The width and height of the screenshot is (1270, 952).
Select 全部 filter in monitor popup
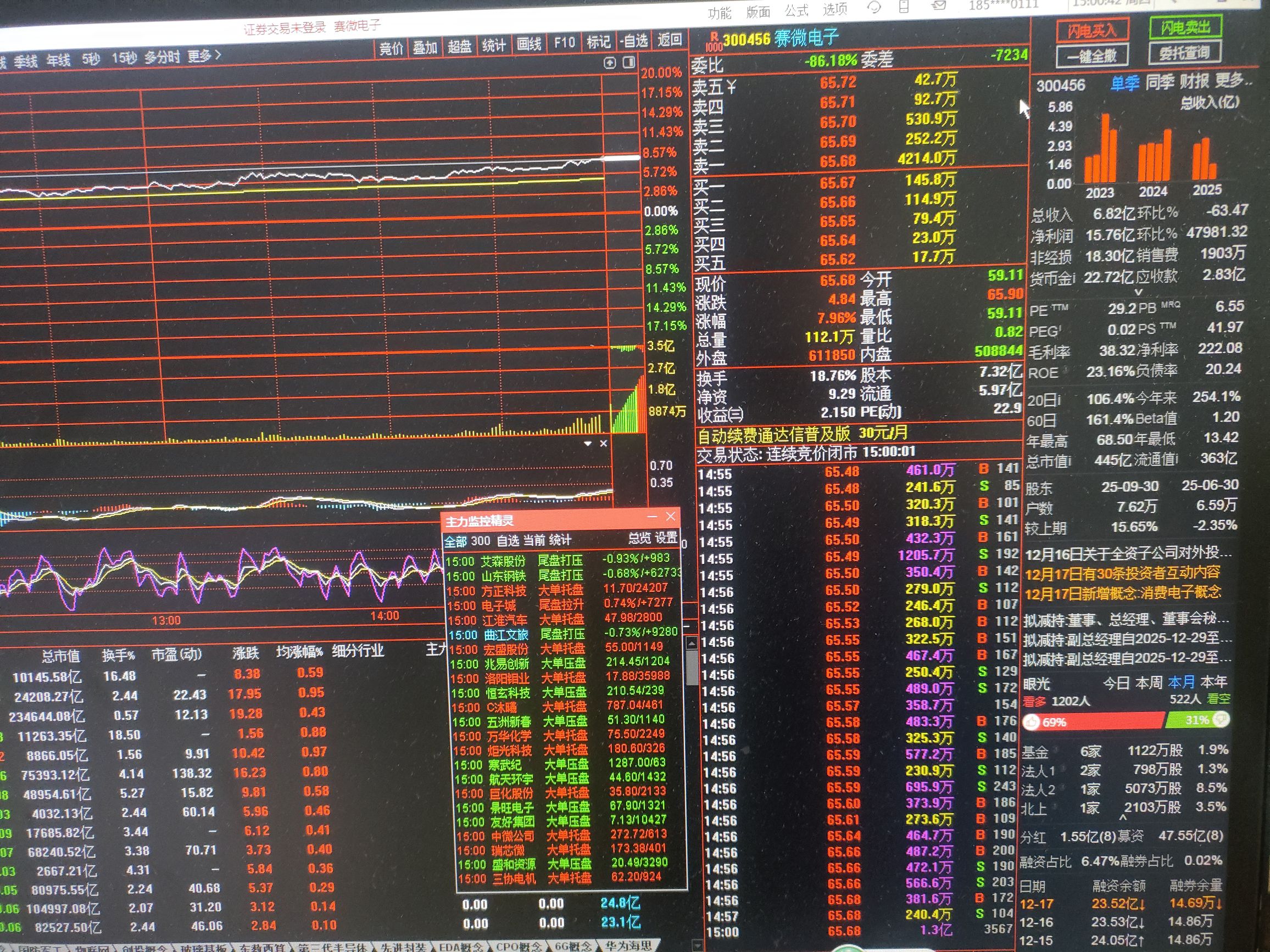(x=456, y=541)
